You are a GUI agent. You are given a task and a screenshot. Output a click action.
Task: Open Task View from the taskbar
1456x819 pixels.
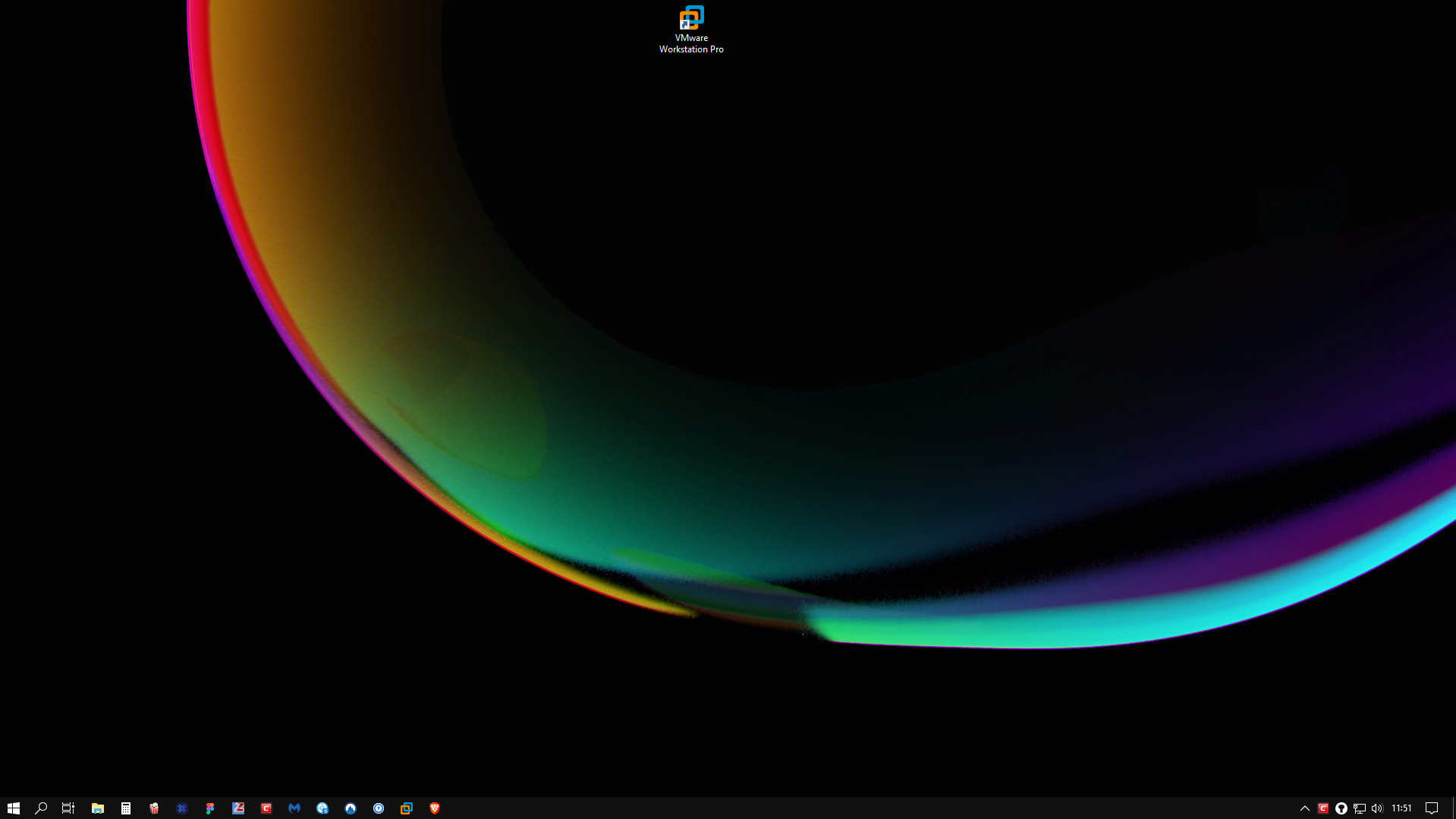(68, 808)
